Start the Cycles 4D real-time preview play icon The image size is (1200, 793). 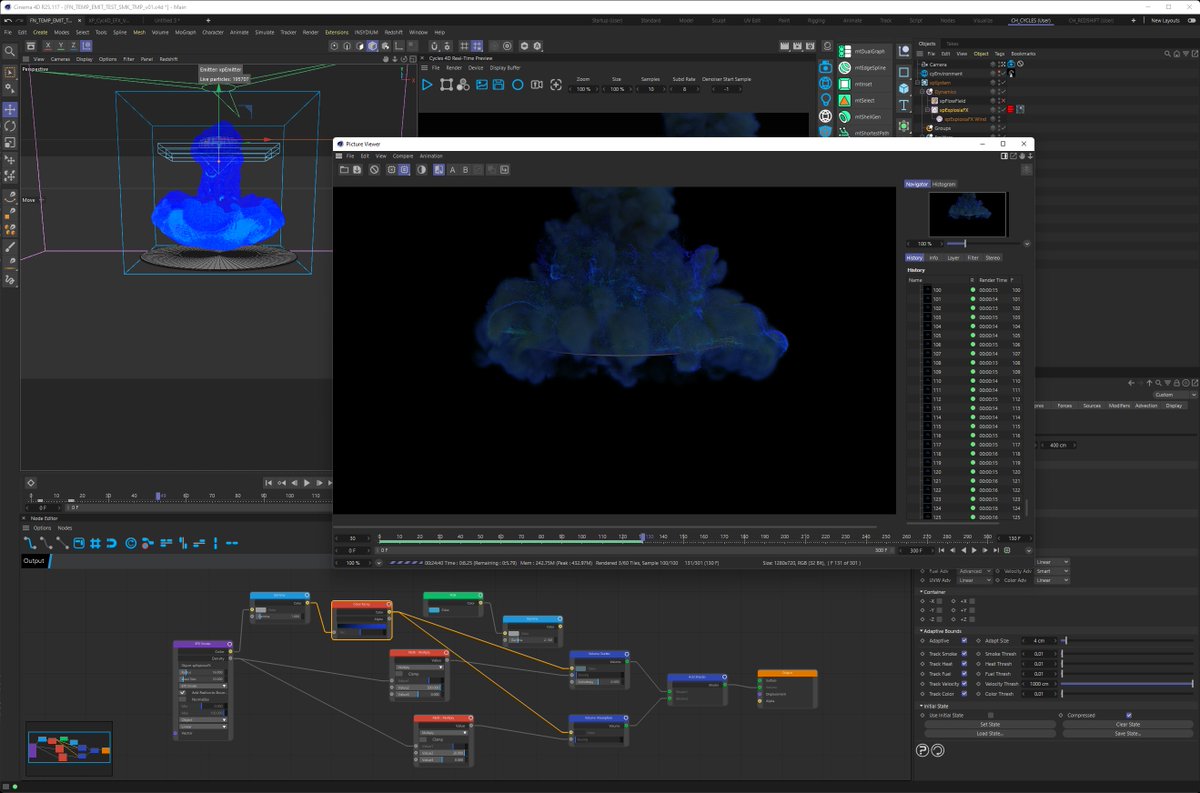[427, 86]
